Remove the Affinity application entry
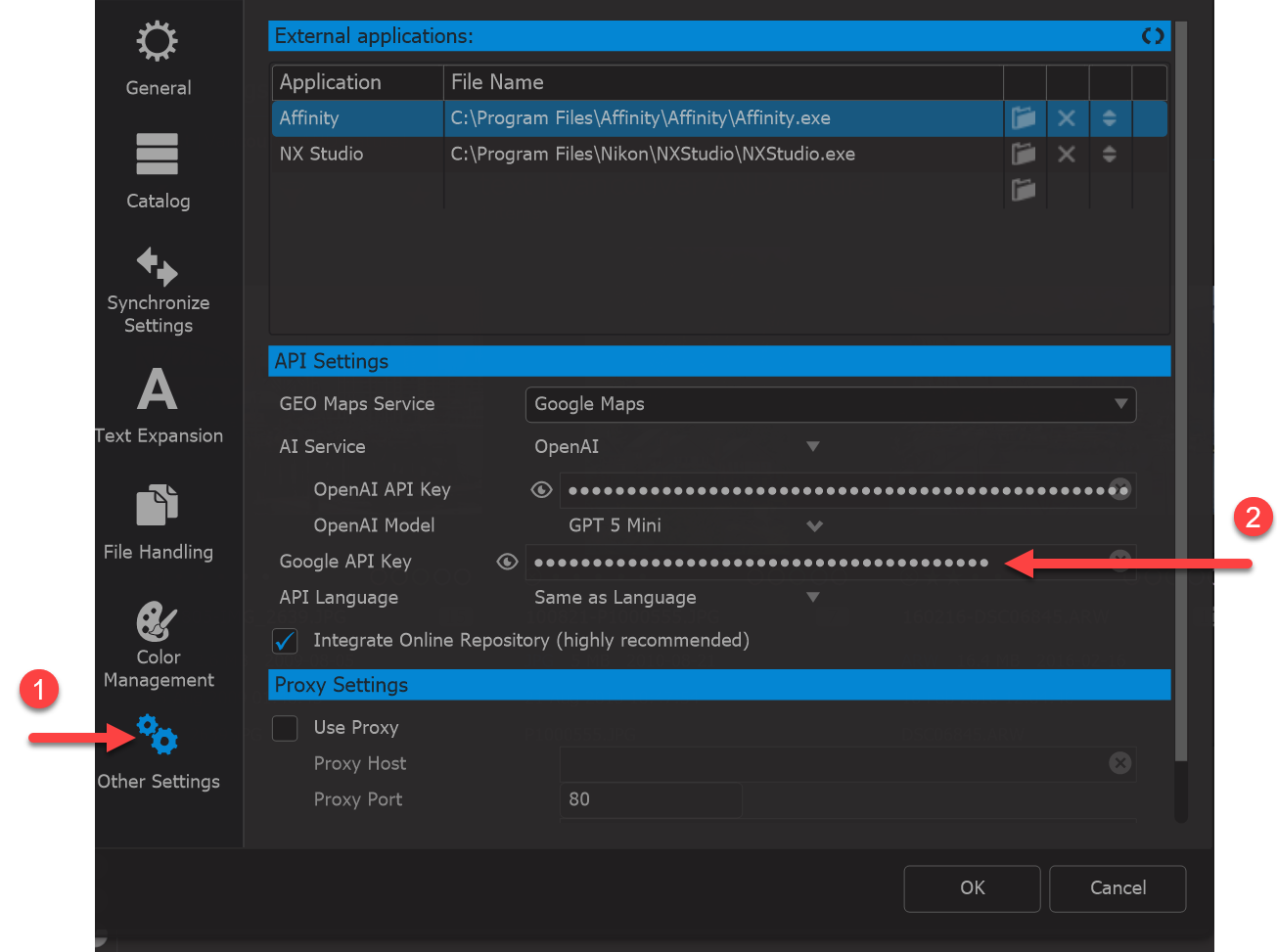Screen dimensions: 1277x952 [x=1067, y=118]
